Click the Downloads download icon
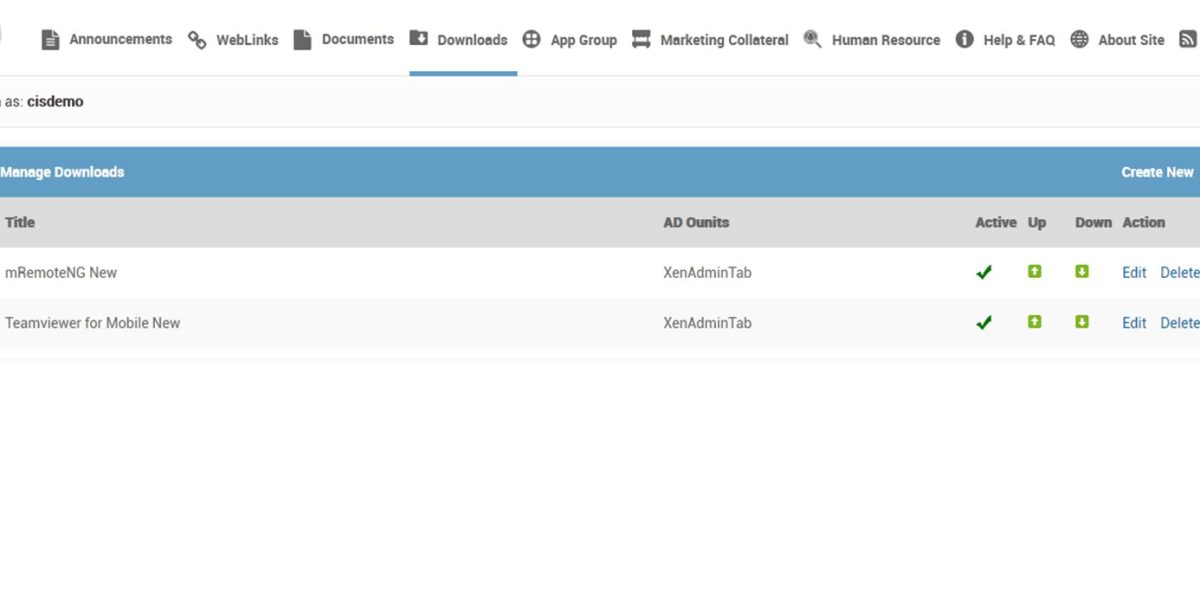This screenshot has height=600, width=1200. pyautogui.click(x=419, y=39)
